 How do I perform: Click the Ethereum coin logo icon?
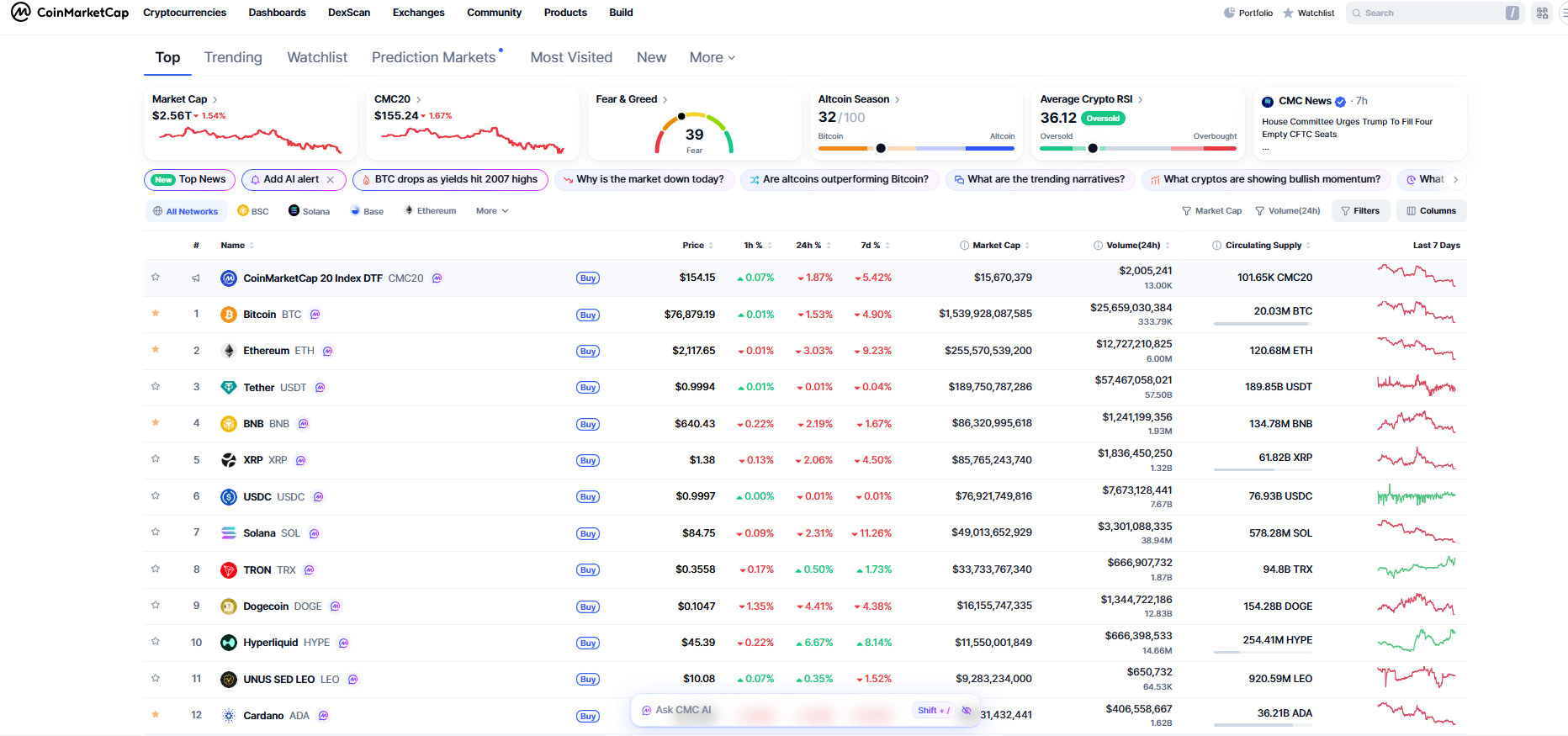(229, 351)
